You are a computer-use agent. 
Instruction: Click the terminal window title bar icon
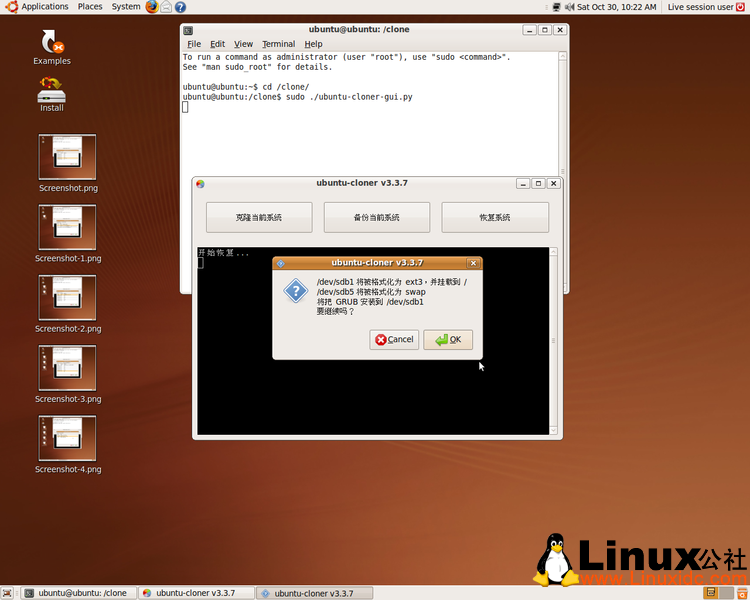188,30
